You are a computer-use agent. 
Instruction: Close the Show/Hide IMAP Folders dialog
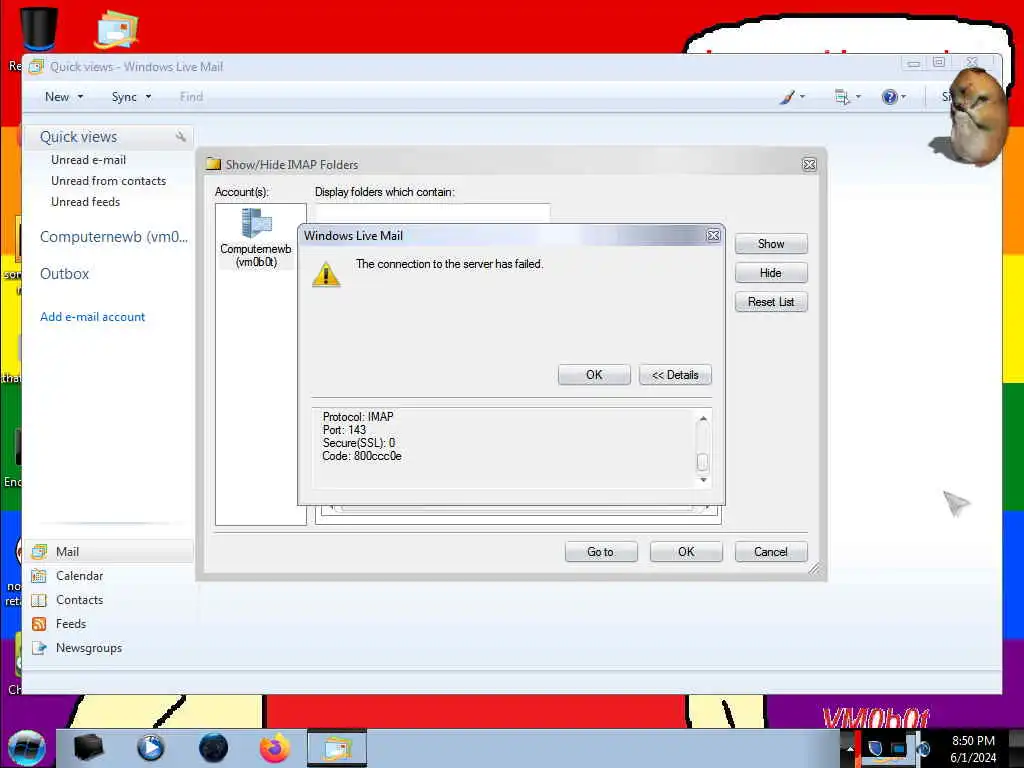click(809, 165)
